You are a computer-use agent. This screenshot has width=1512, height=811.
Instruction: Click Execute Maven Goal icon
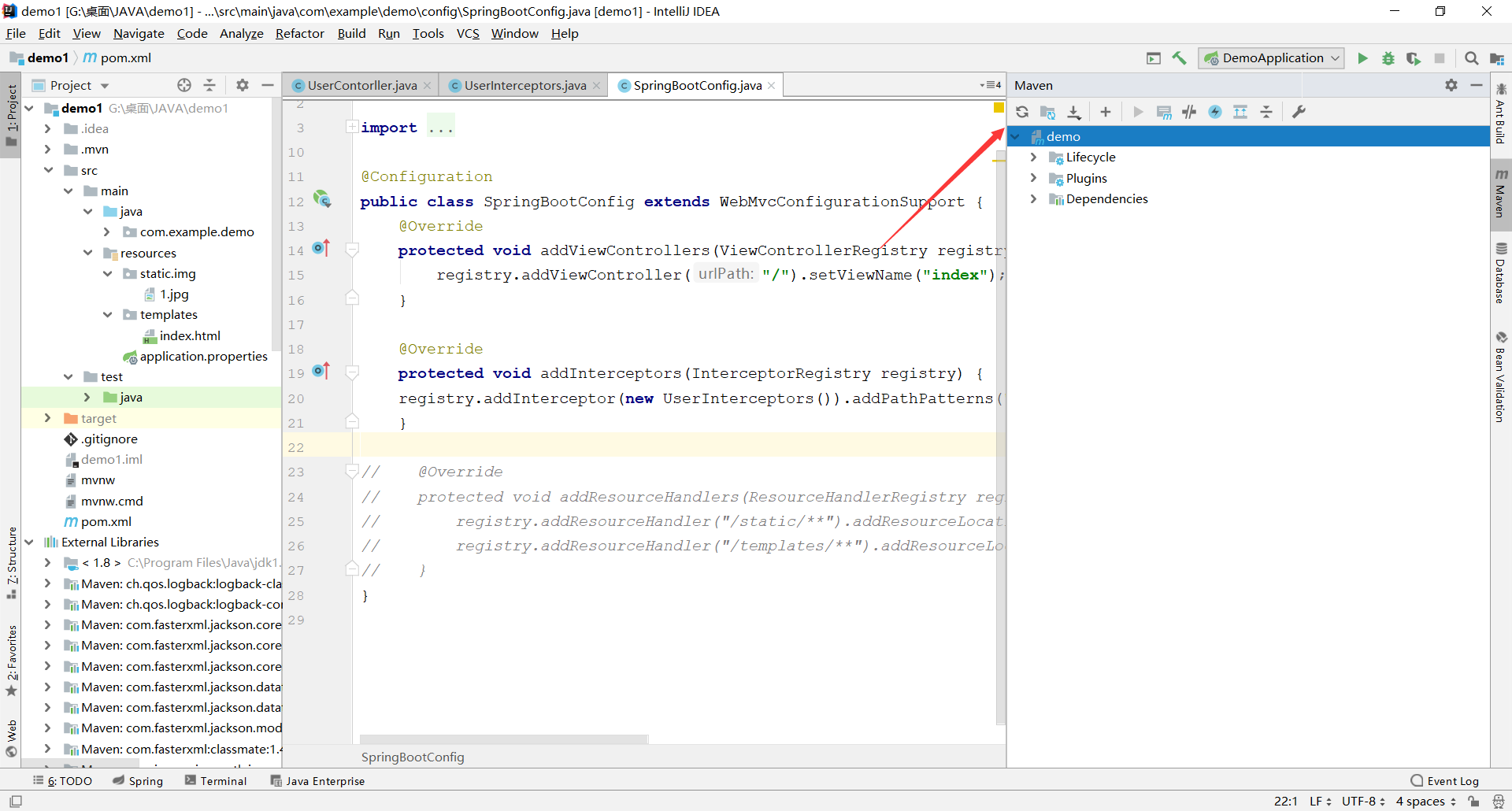coord(1164,112)
